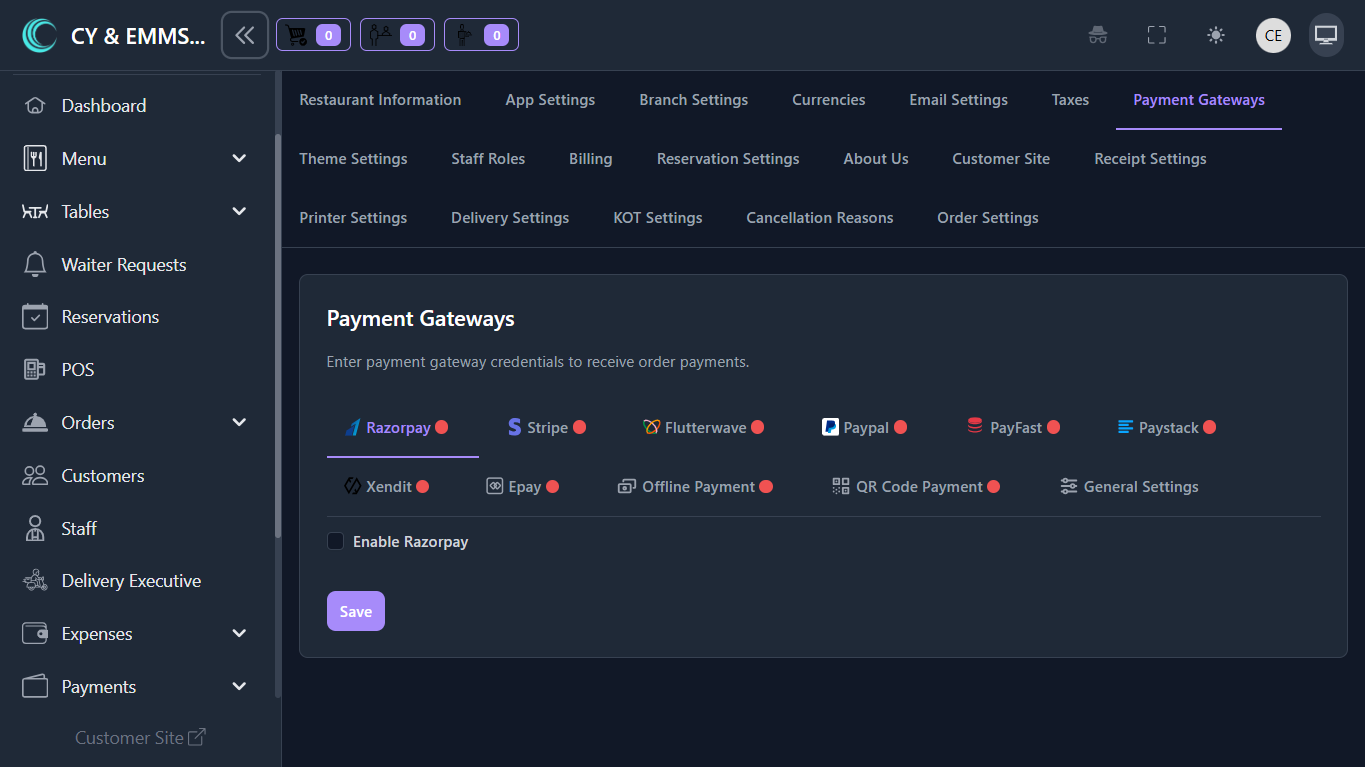This screenshot has width=1365, height=767.
Task: Expand the Orders sidebar section
Action: (x=238, y=423)
